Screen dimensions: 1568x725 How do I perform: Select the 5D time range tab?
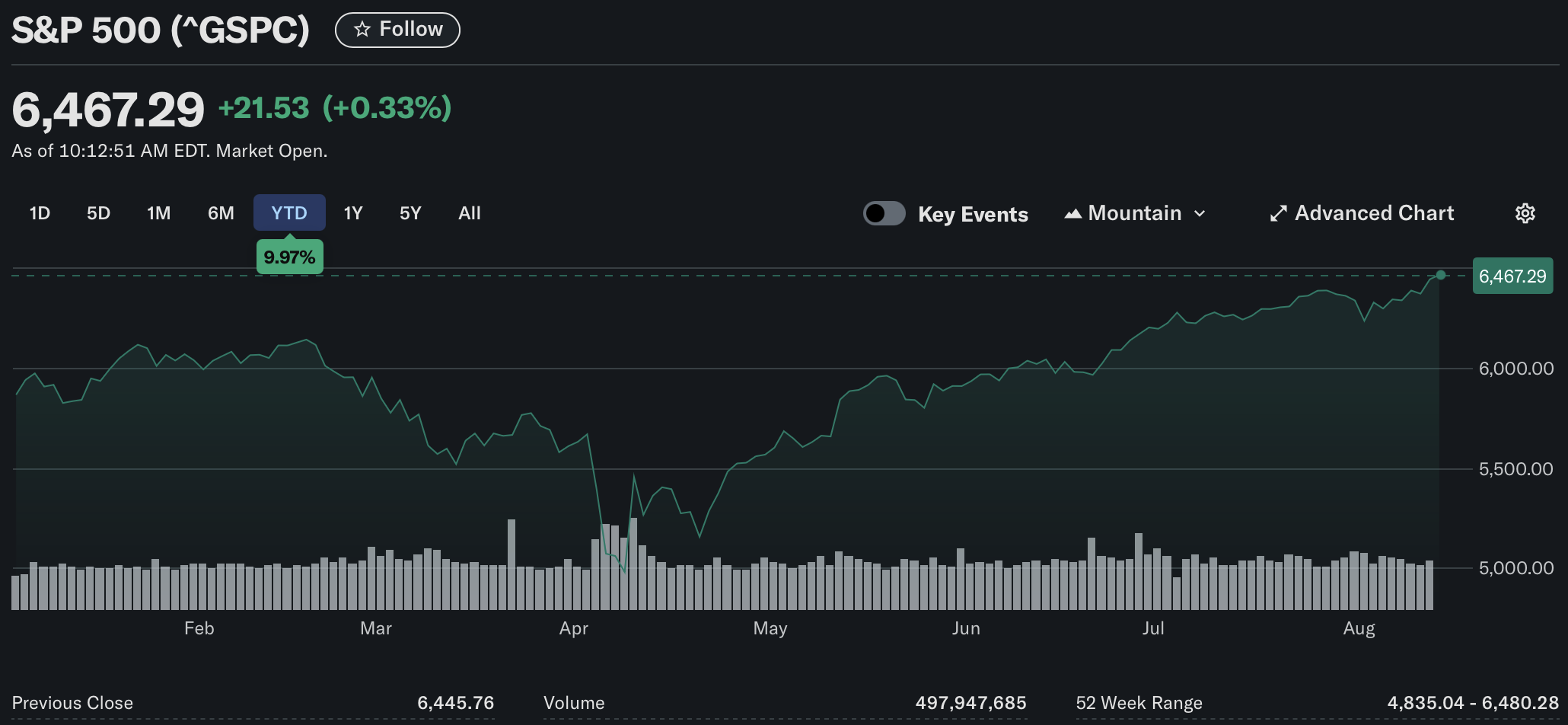click(99, 213)
